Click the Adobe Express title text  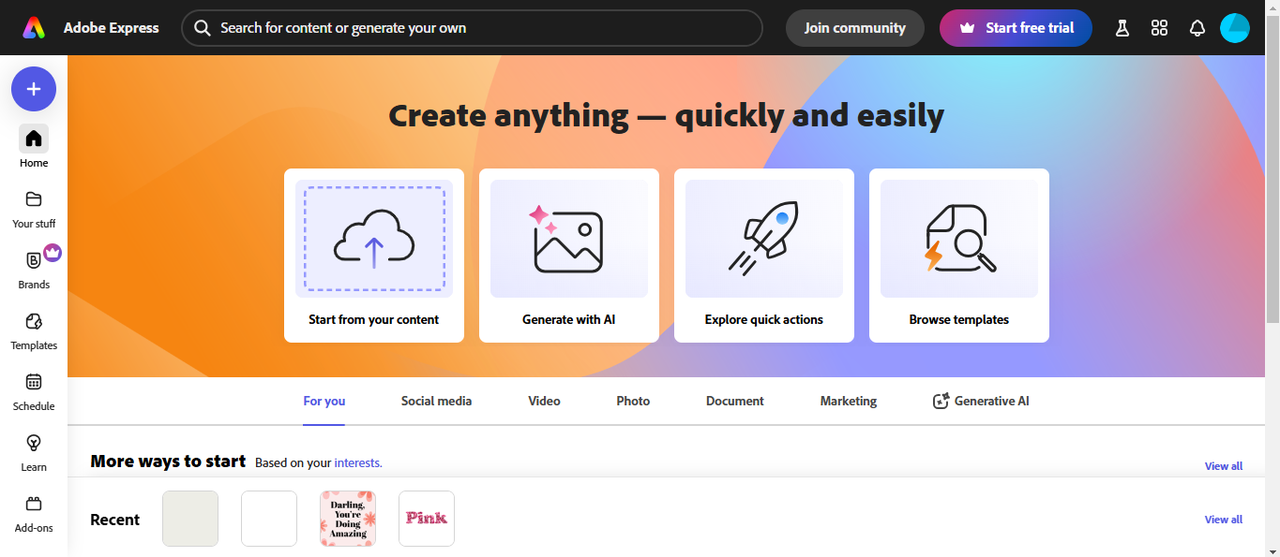(111, 28)
